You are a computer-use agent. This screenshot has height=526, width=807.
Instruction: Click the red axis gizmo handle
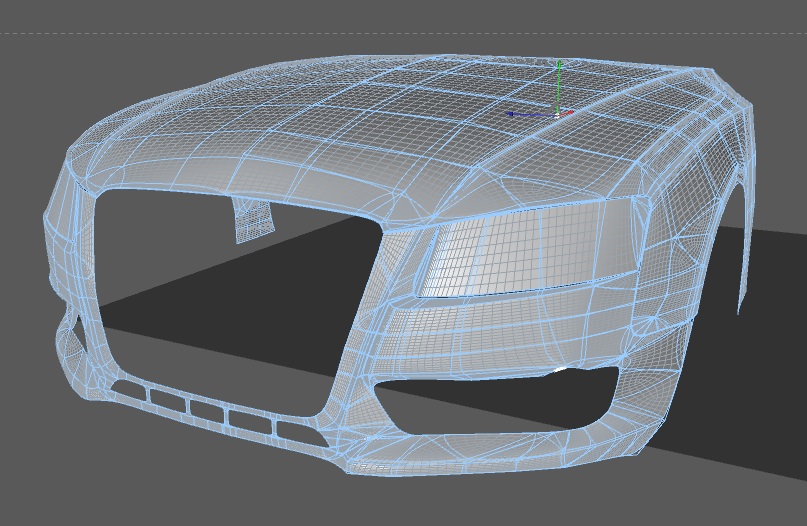[x=568, y=112]
